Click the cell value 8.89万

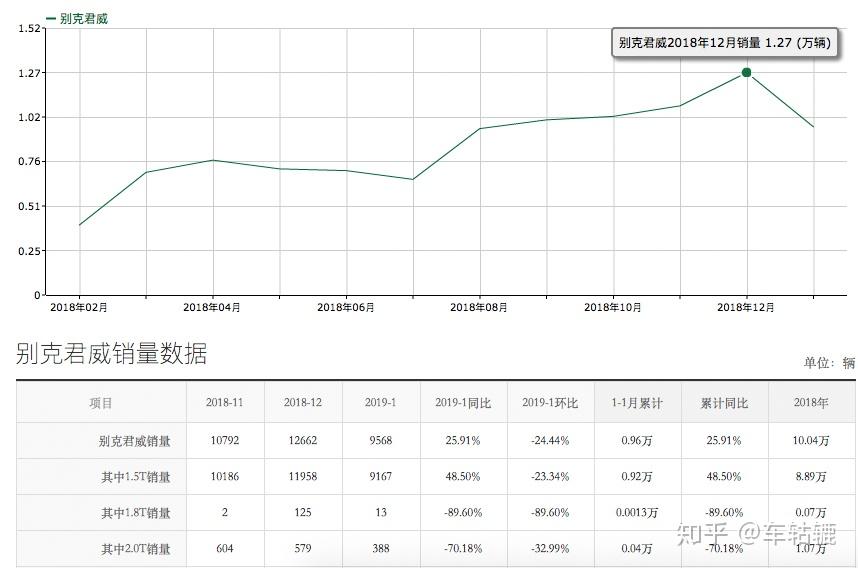coord(811,477)
